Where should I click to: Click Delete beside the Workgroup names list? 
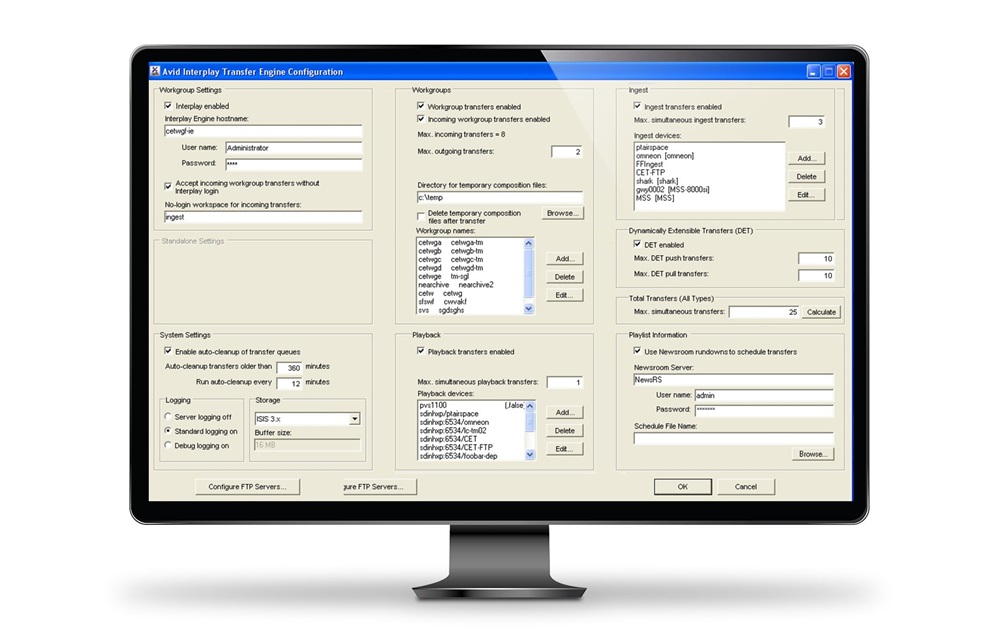click(x=564, y=277)
